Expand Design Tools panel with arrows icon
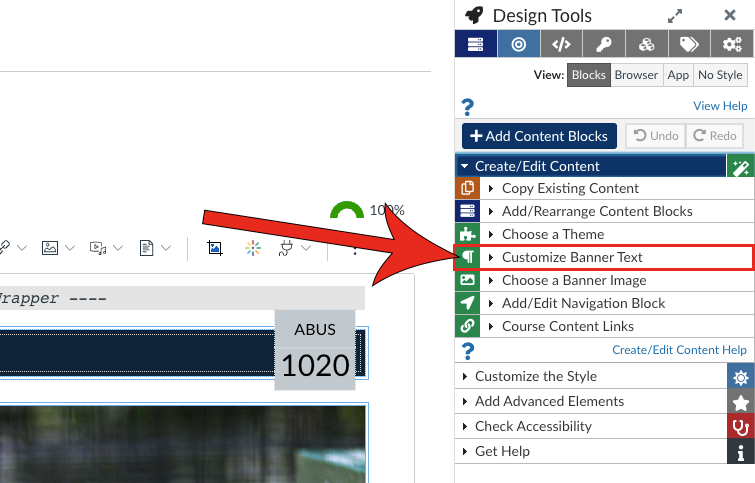 coord(675,16)
